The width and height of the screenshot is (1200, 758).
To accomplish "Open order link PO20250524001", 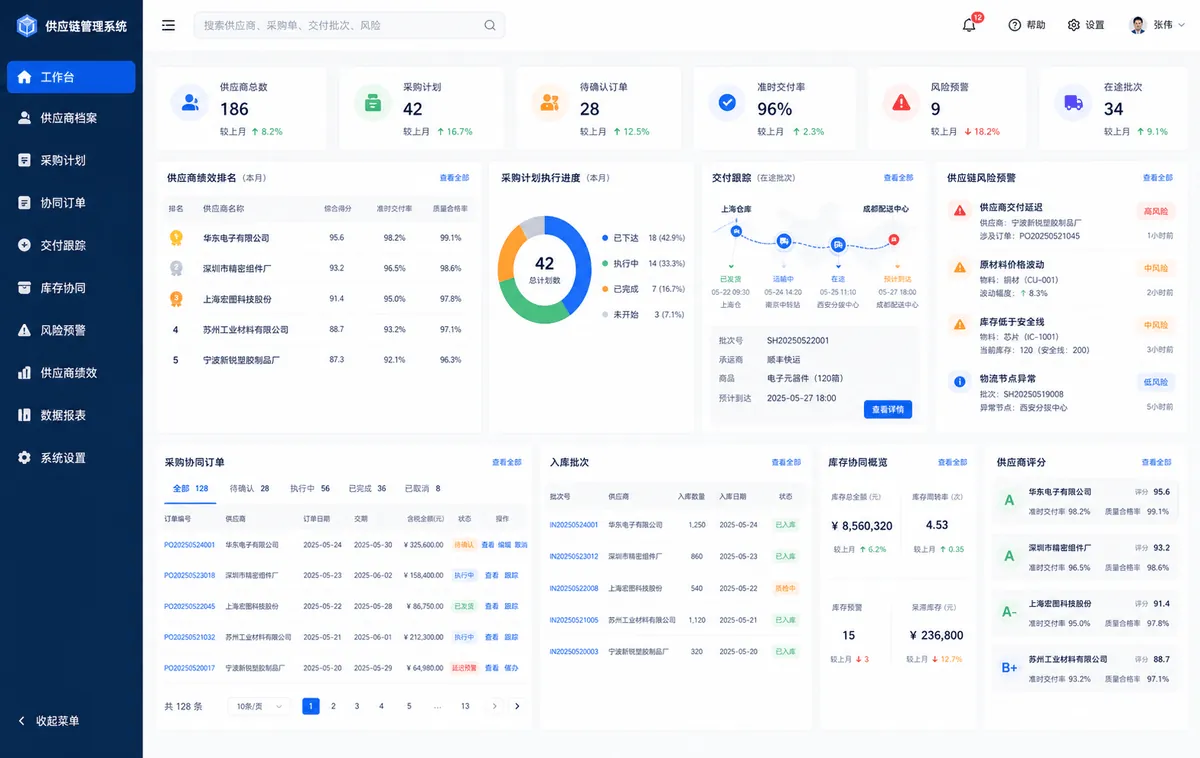I will [x=189, y=545].
